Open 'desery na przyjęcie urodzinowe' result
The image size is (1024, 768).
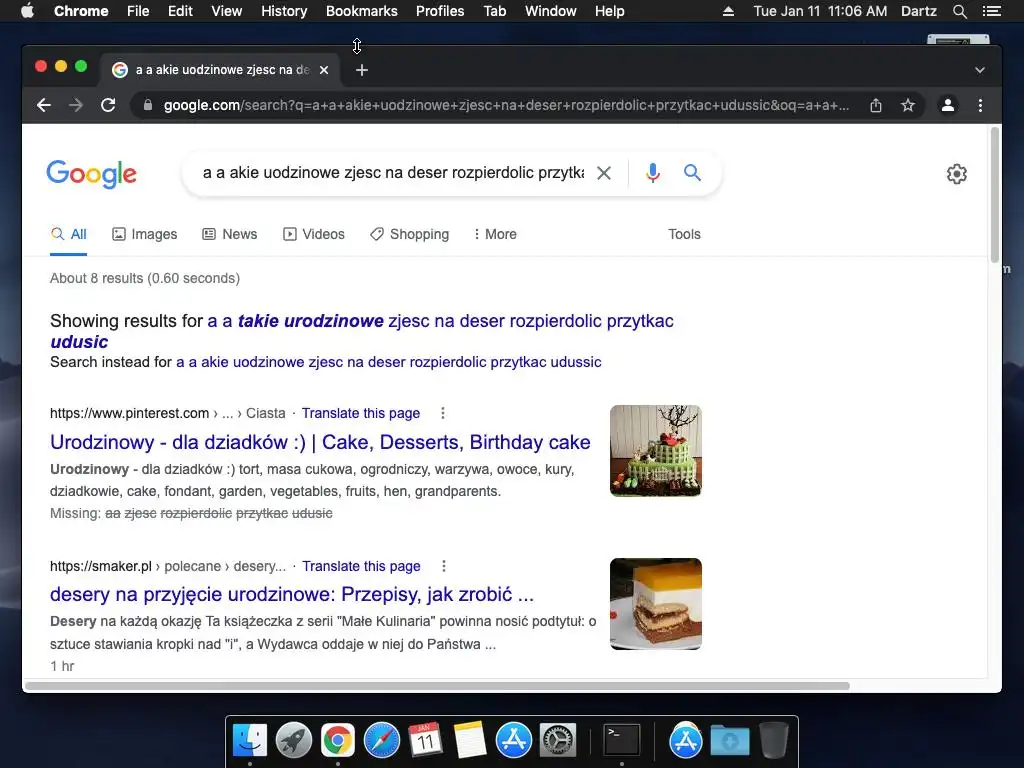(292, 595)
